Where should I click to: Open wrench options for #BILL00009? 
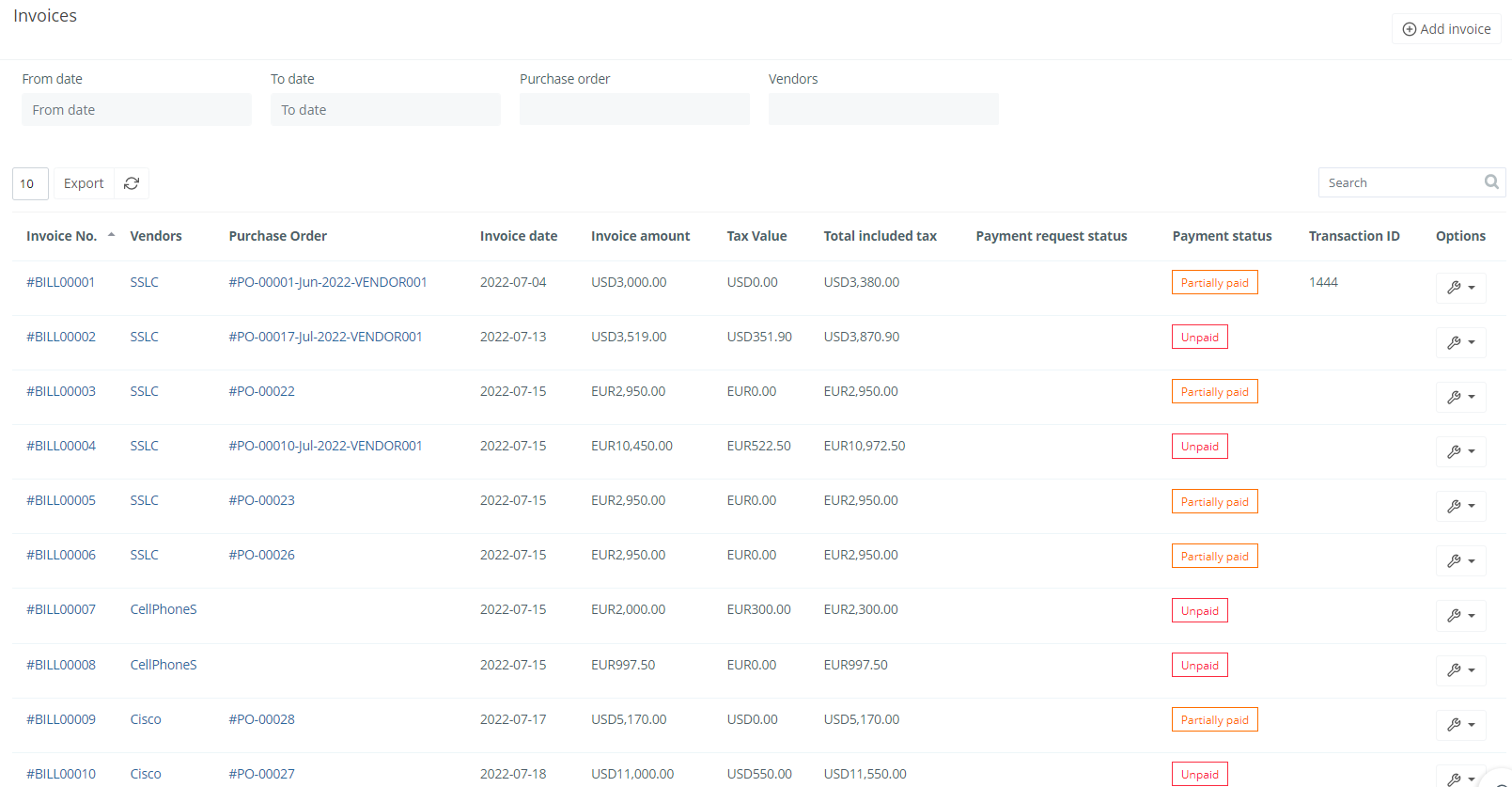click(x=1460, y=725)
